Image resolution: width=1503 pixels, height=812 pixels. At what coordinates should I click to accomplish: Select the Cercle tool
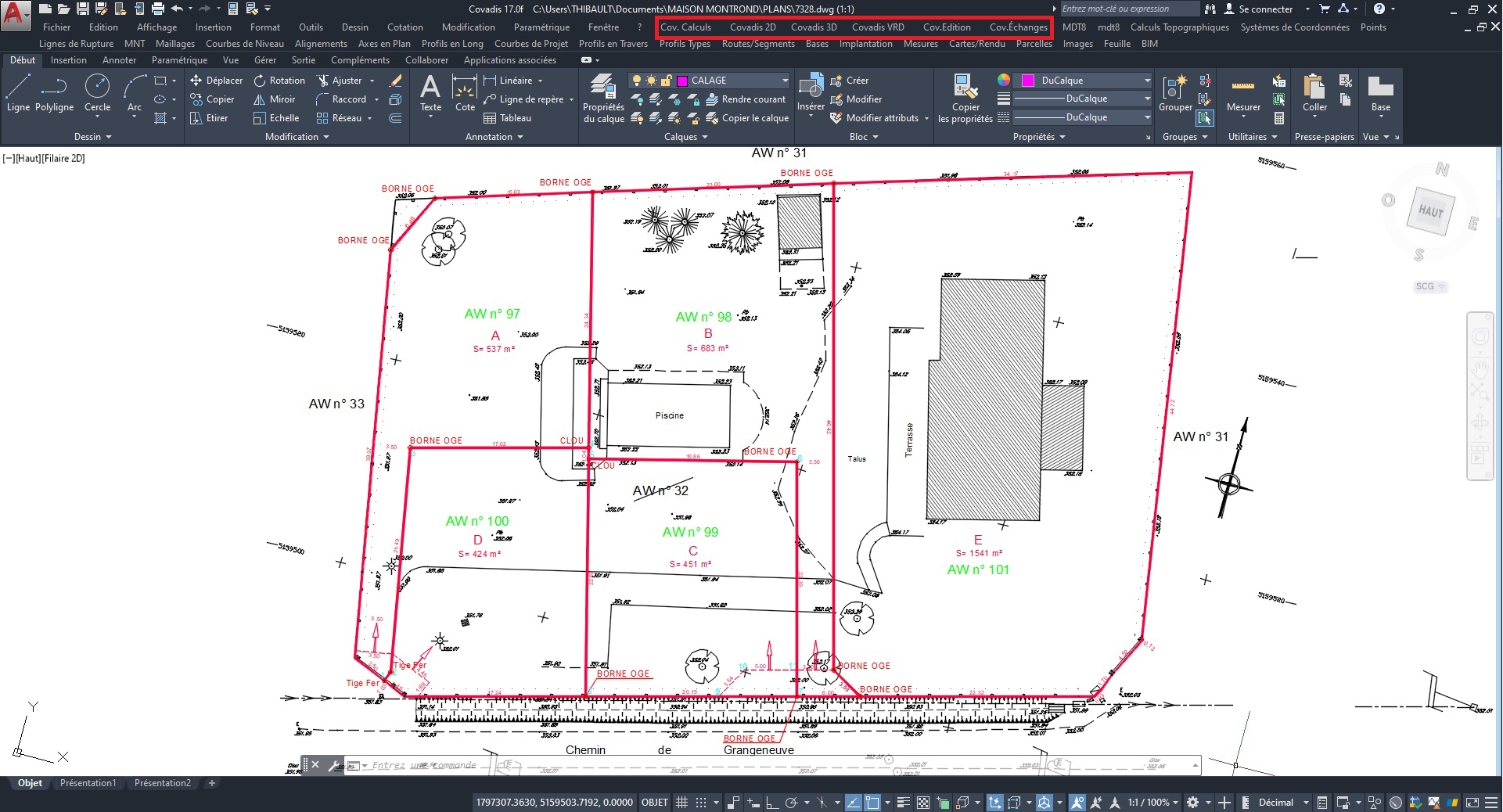coord(97,94)
